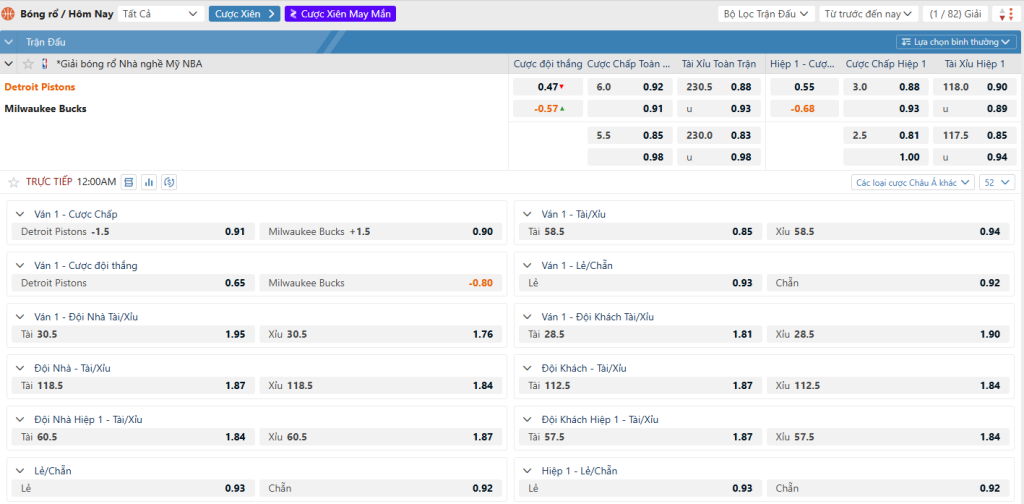
Task: Open the 52 markets dropdown
Action: click(x=997, y=182)
